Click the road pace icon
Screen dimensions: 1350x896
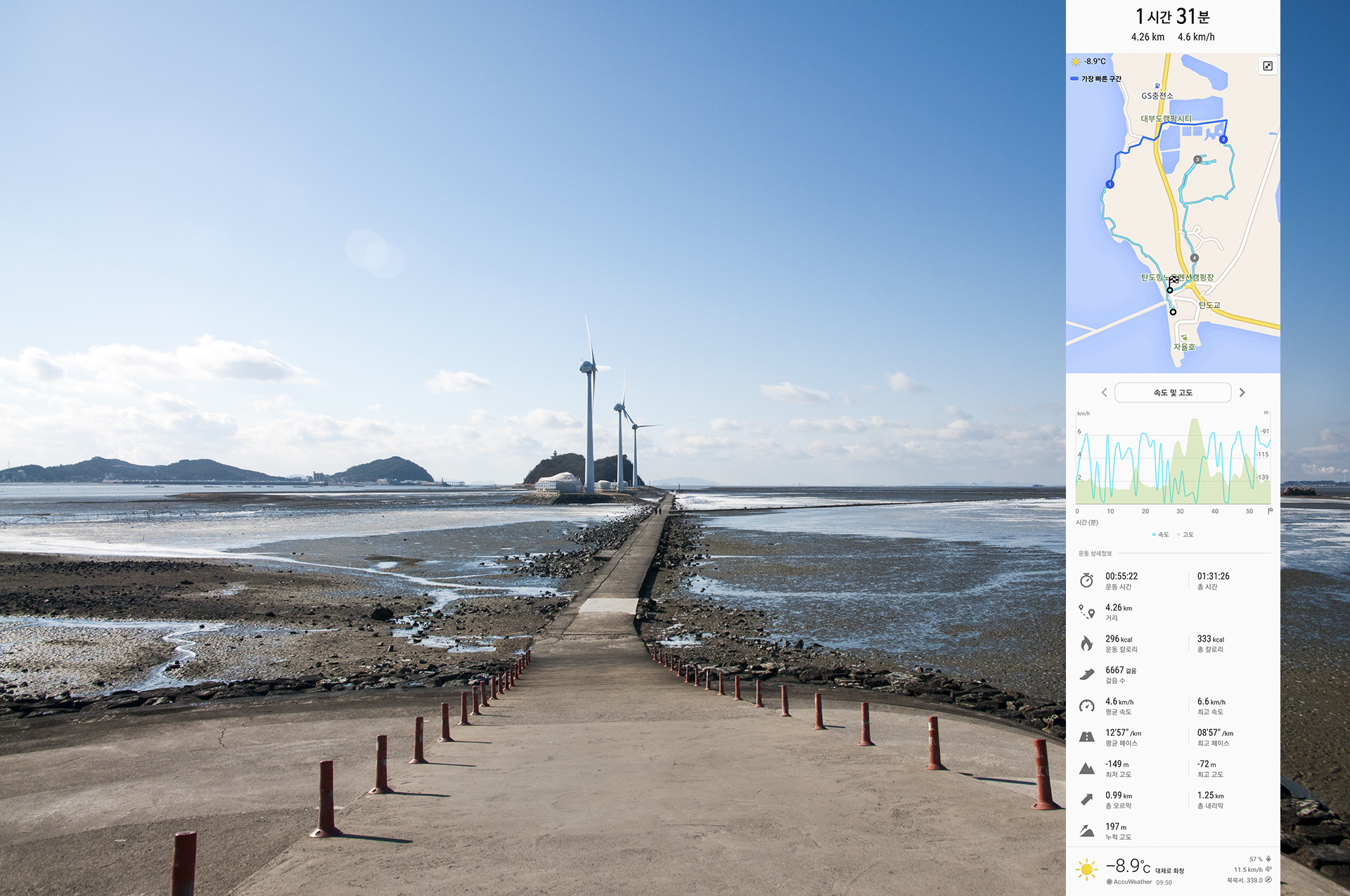1086,737
